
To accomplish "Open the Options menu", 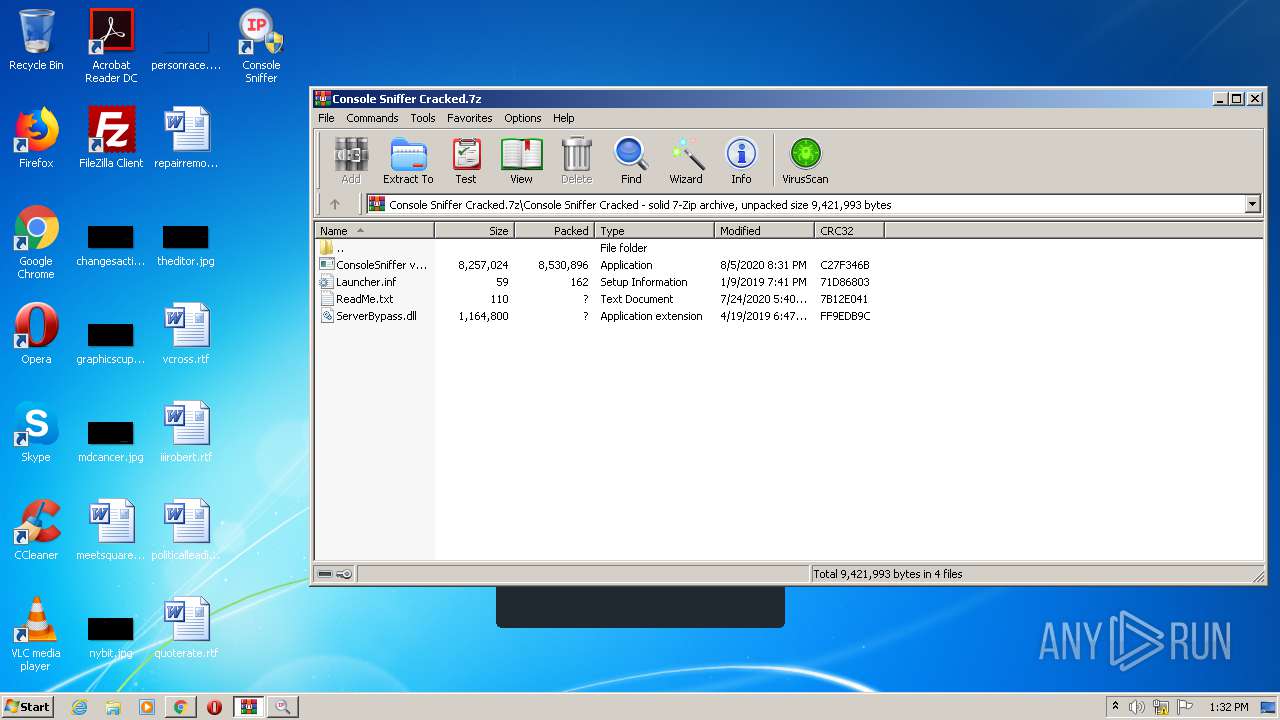I will click(522, 118).
